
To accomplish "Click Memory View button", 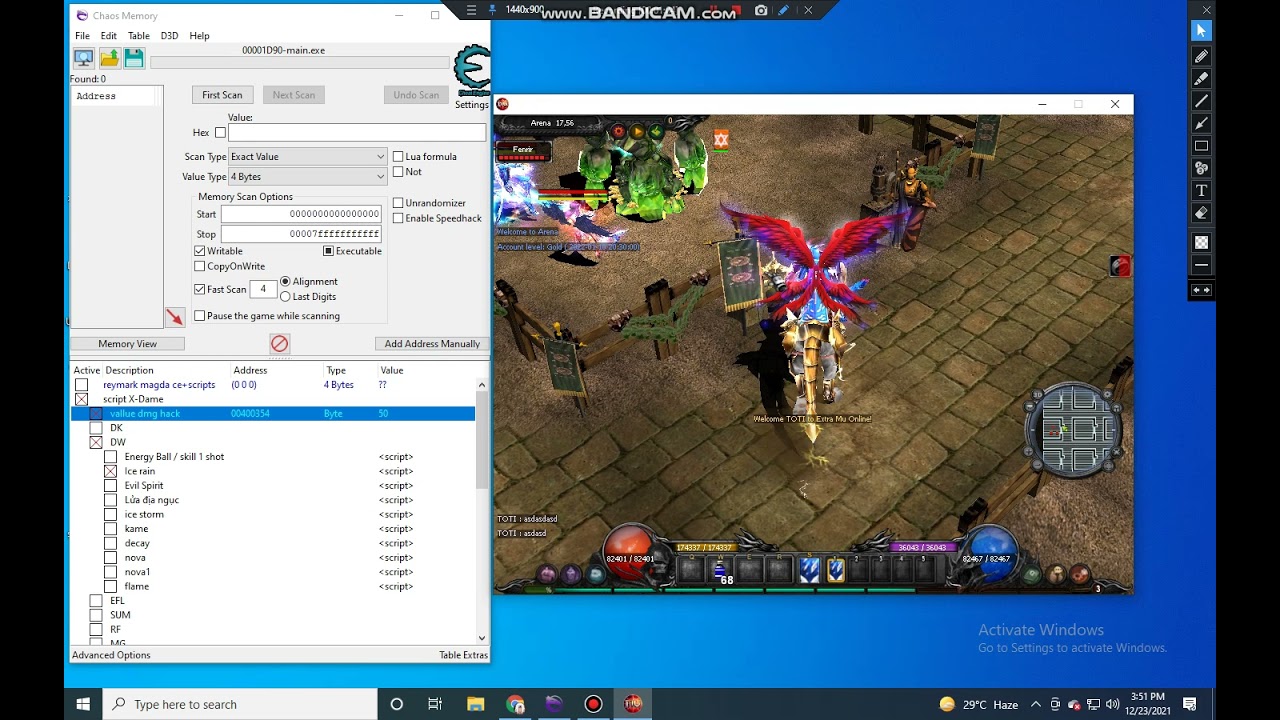I will pos(127,344).
